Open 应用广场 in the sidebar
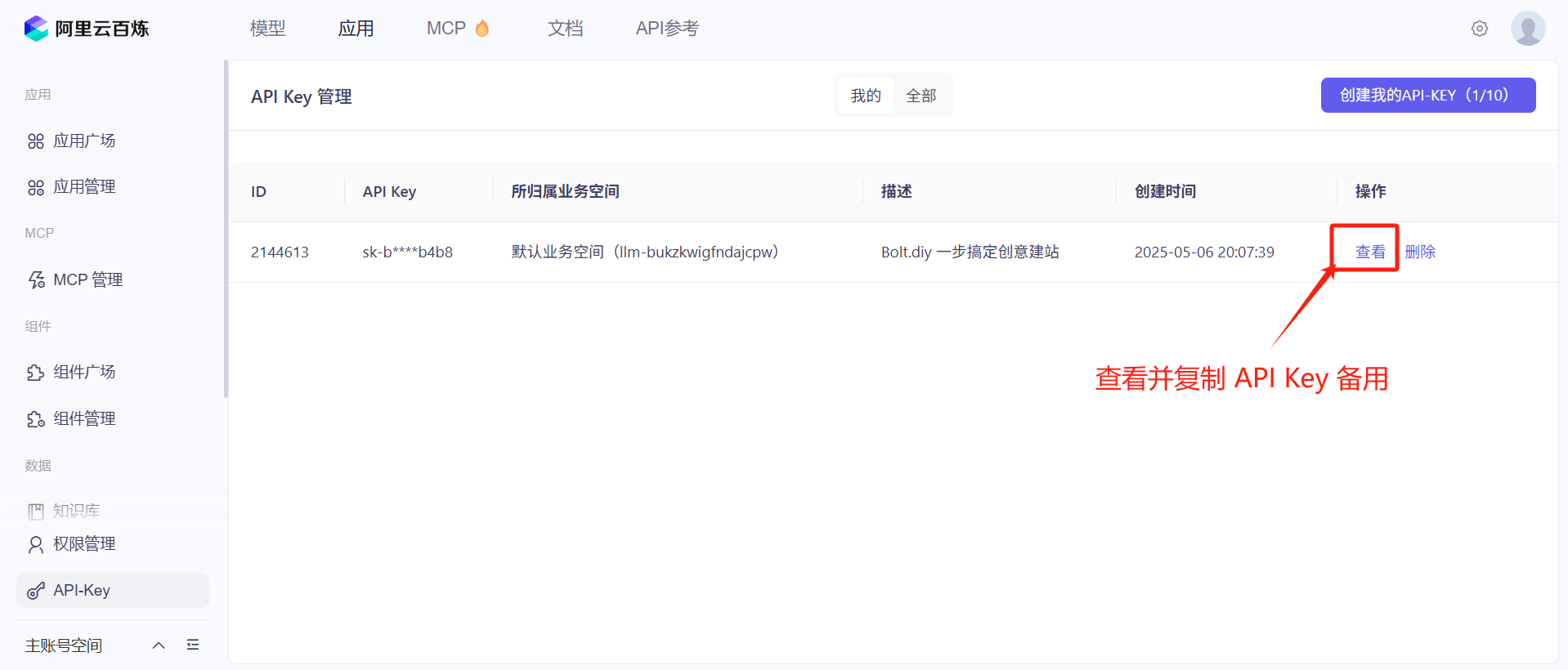1568x670 pixels. (x=113, y=141)
